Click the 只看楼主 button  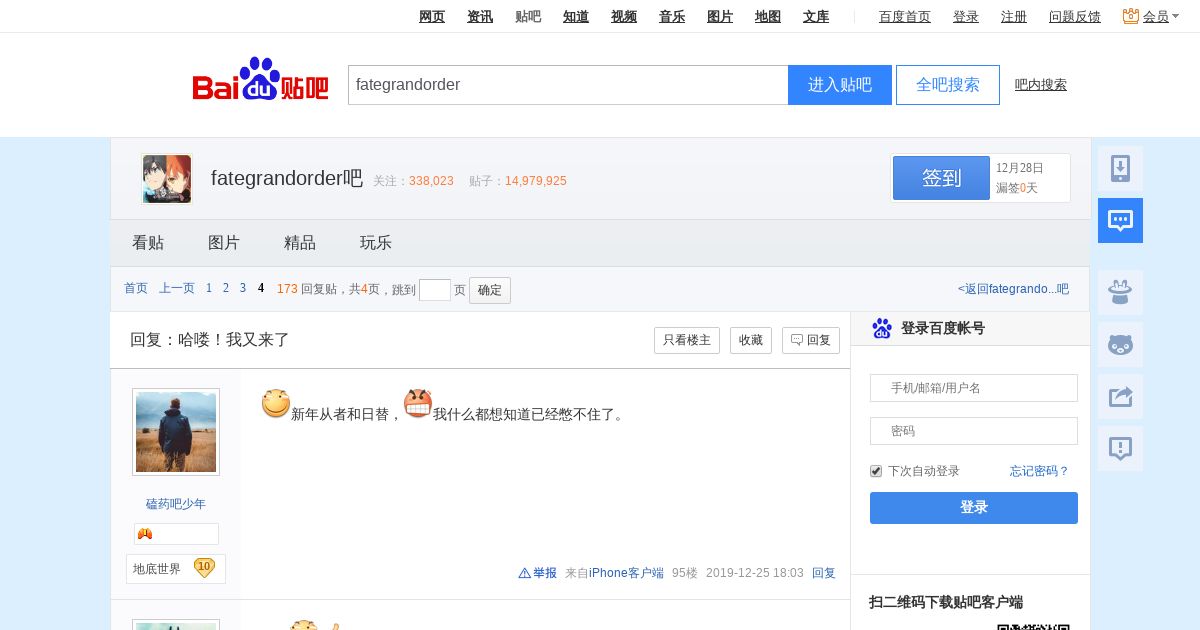(687, 340)
